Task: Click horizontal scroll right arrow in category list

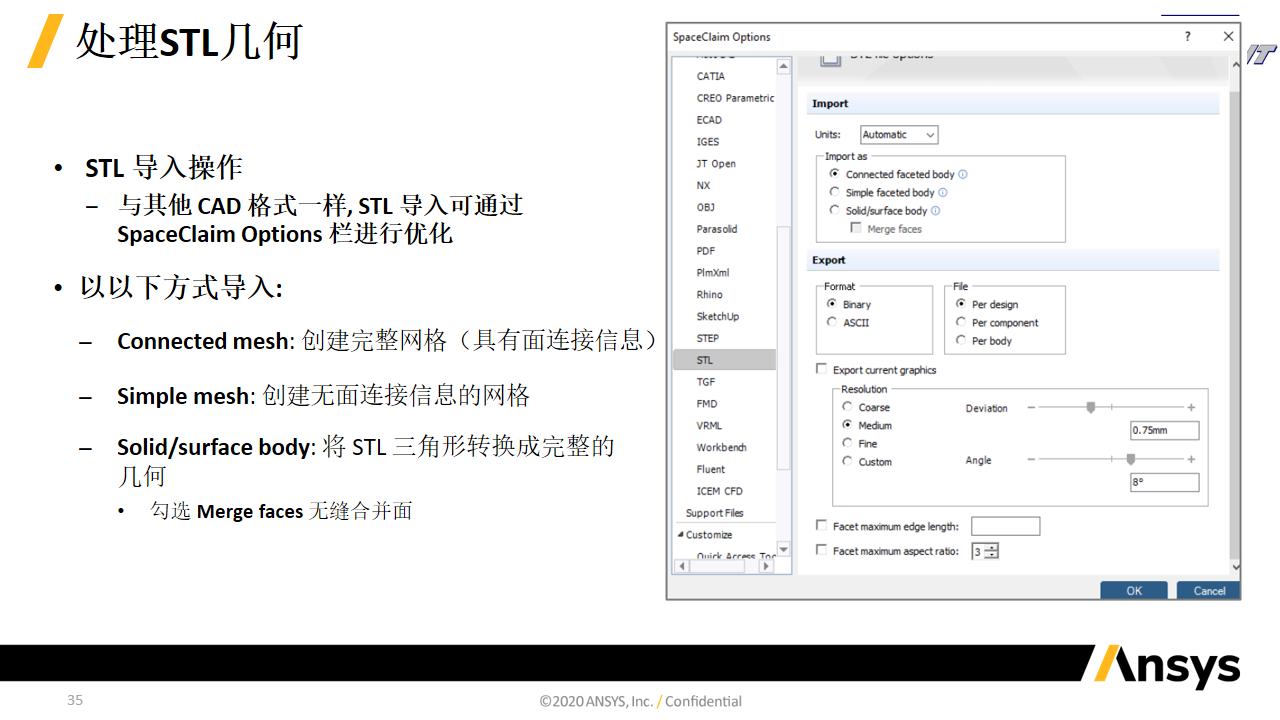Action: [x=767, y=566]
